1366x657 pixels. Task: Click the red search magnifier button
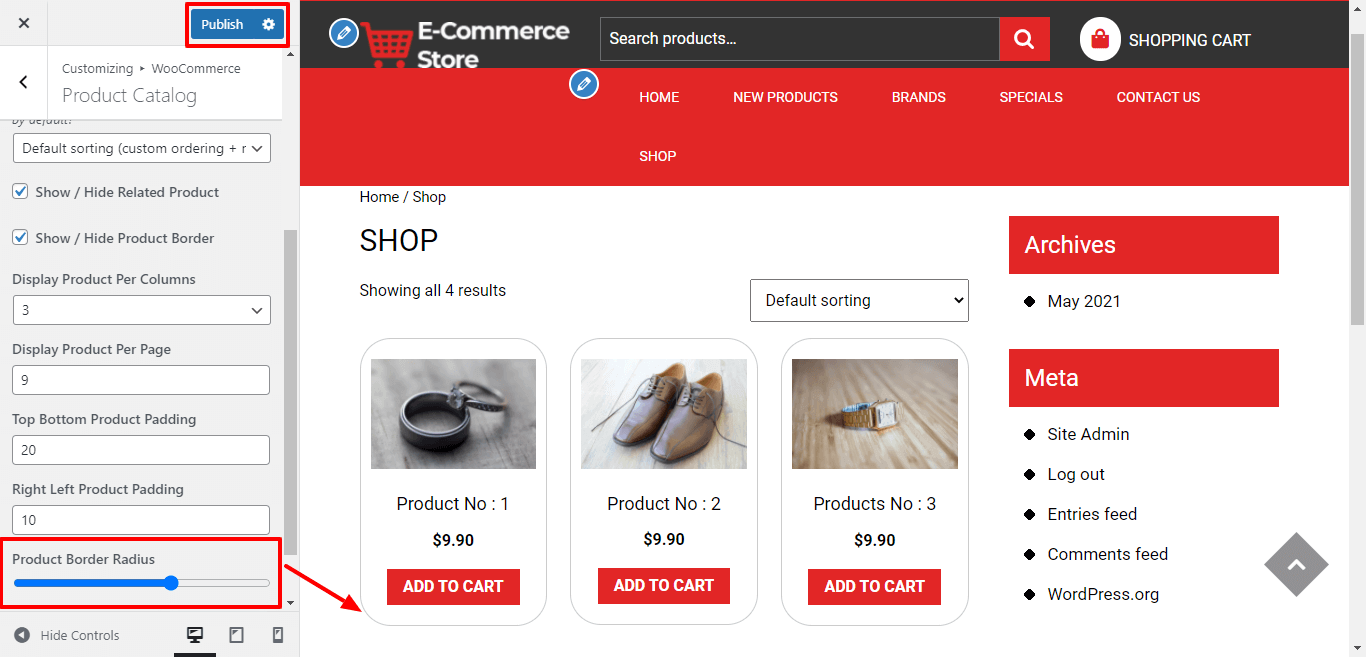(1024, 39)
